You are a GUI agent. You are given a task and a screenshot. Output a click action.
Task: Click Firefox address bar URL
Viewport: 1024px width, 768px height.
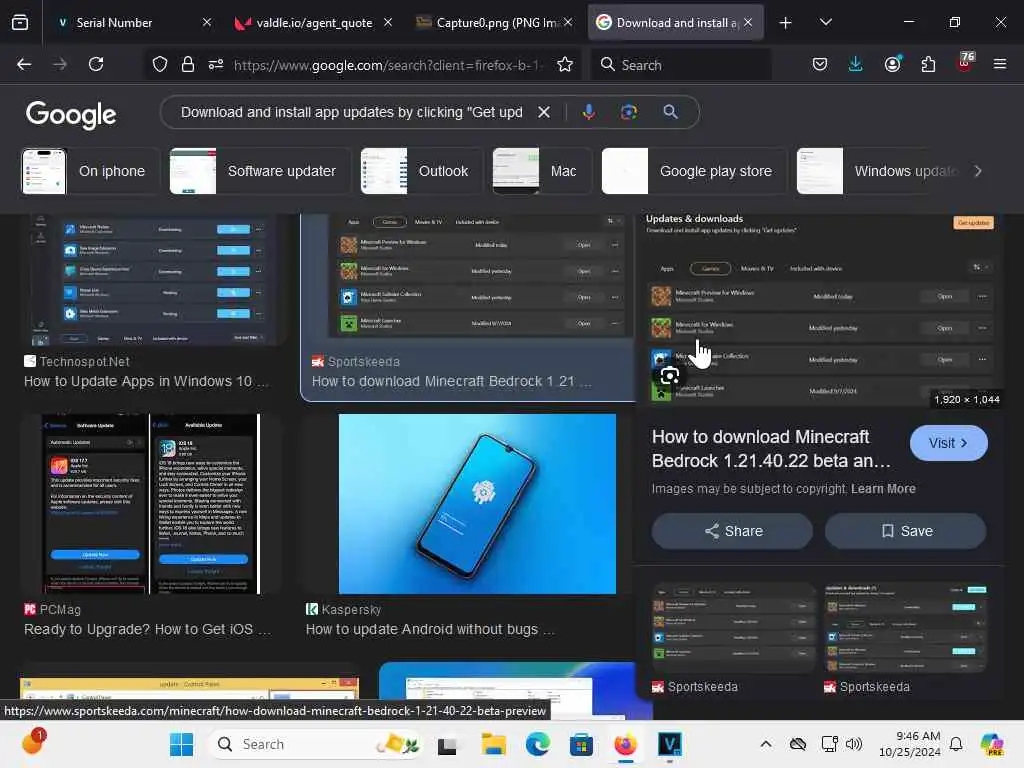388,65
